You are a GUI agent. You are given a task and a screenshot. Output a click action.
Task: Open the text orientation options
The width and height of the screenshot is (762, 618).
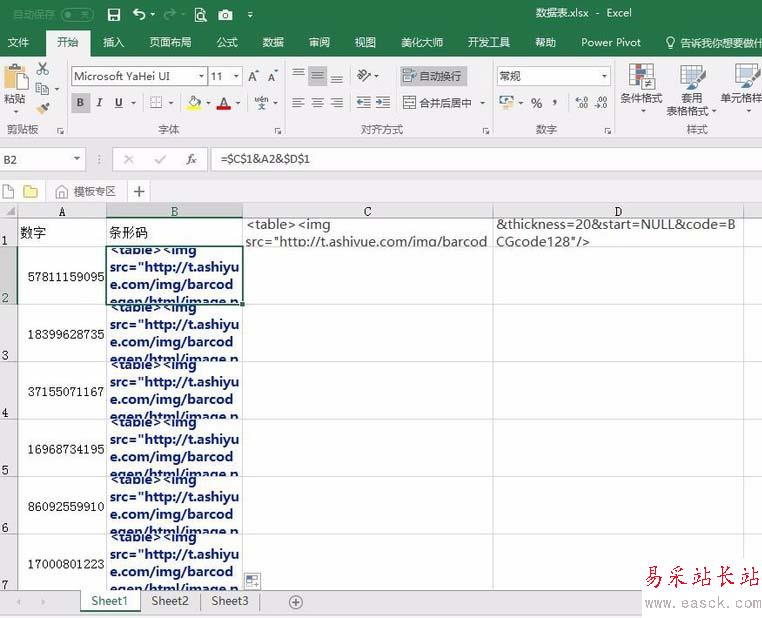pyautogui.click(x=367, y=76)
